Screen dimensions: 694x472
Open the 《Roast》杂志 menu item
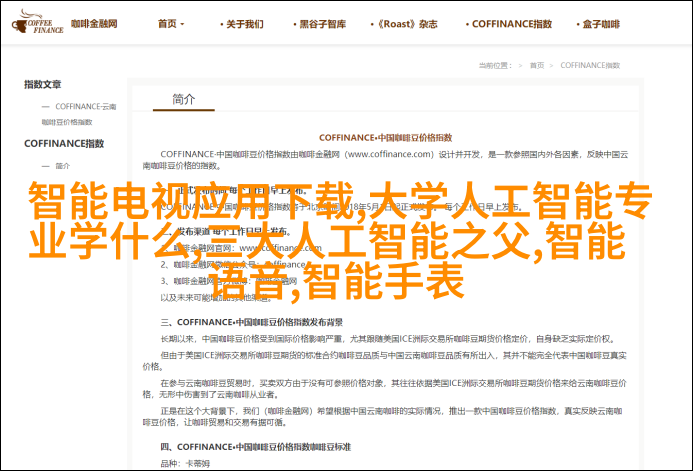(404, 24)
